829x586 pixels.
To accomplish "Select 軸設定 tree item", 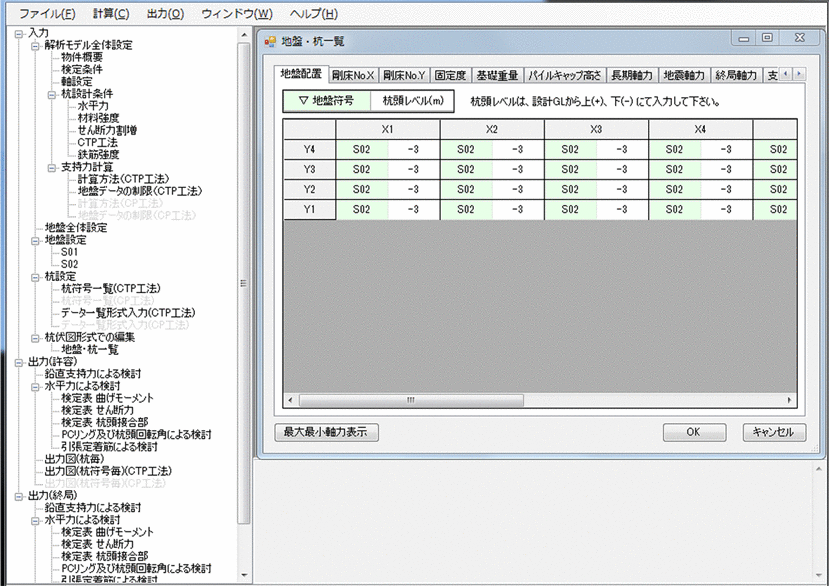I will click(x=77, y=81).
